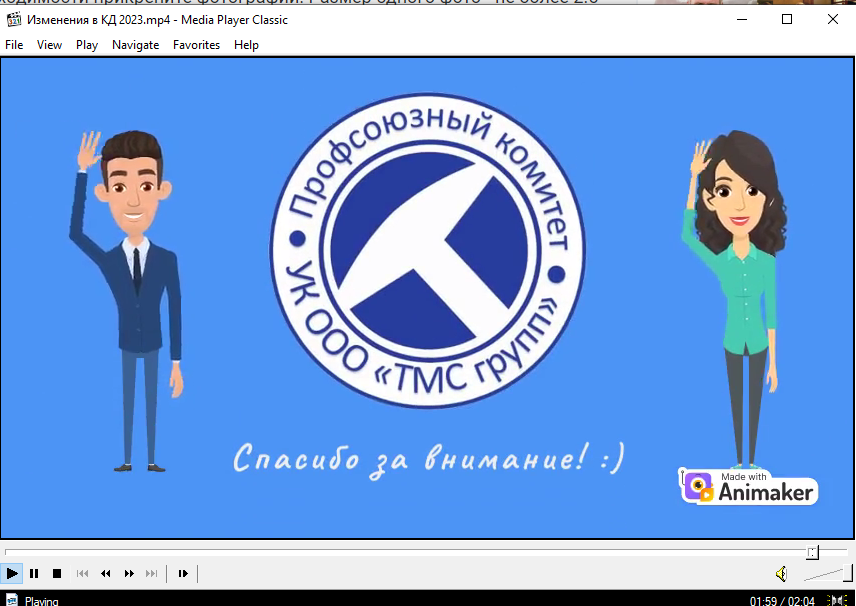Viewport: 856px width, 606px height.
Task: Advance one frame with the Step icon
Action: coord(182,573)
